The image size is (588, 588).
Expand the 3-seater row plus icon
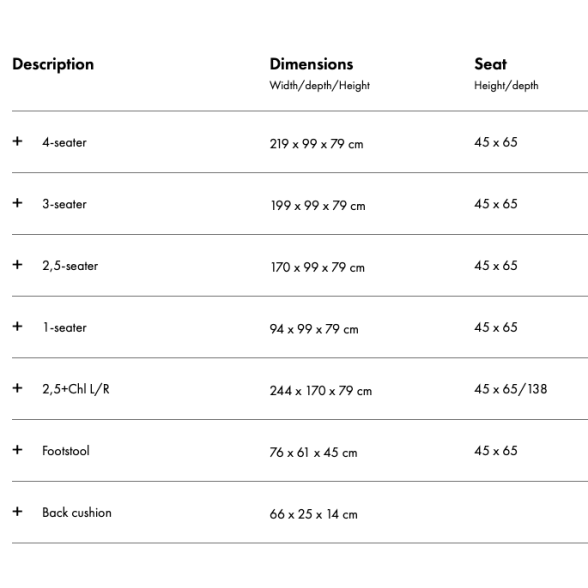coord(17,203)
